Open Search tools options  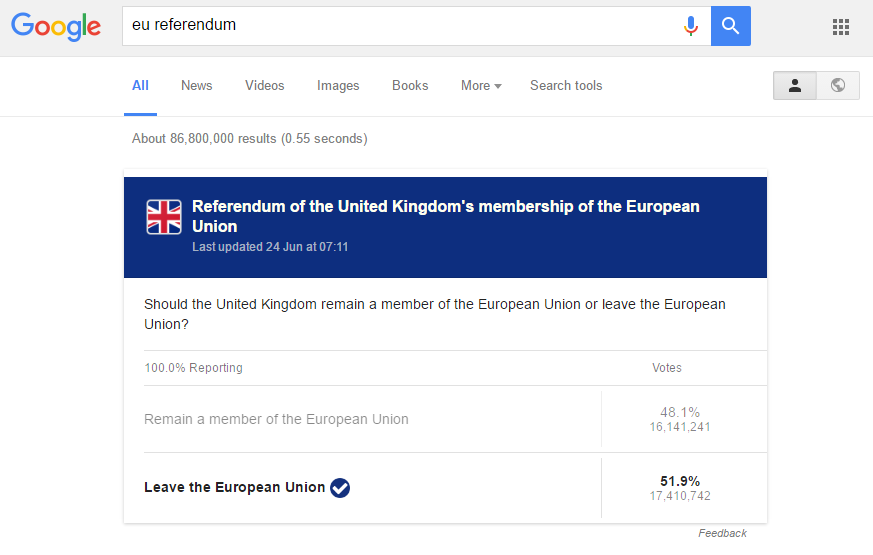[x=566, y=86]
